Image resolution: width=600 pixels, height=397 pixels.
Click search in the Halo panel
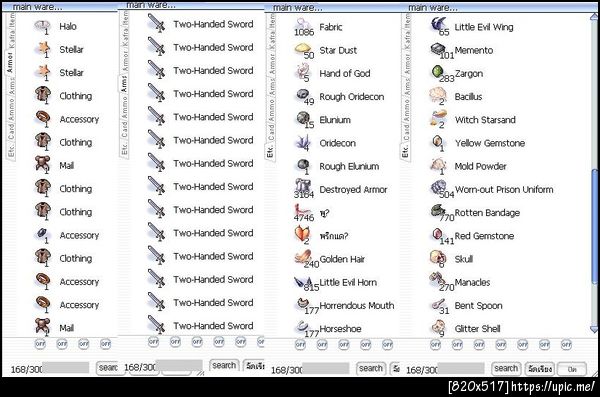pyautogui.click(x=108, y=368)
